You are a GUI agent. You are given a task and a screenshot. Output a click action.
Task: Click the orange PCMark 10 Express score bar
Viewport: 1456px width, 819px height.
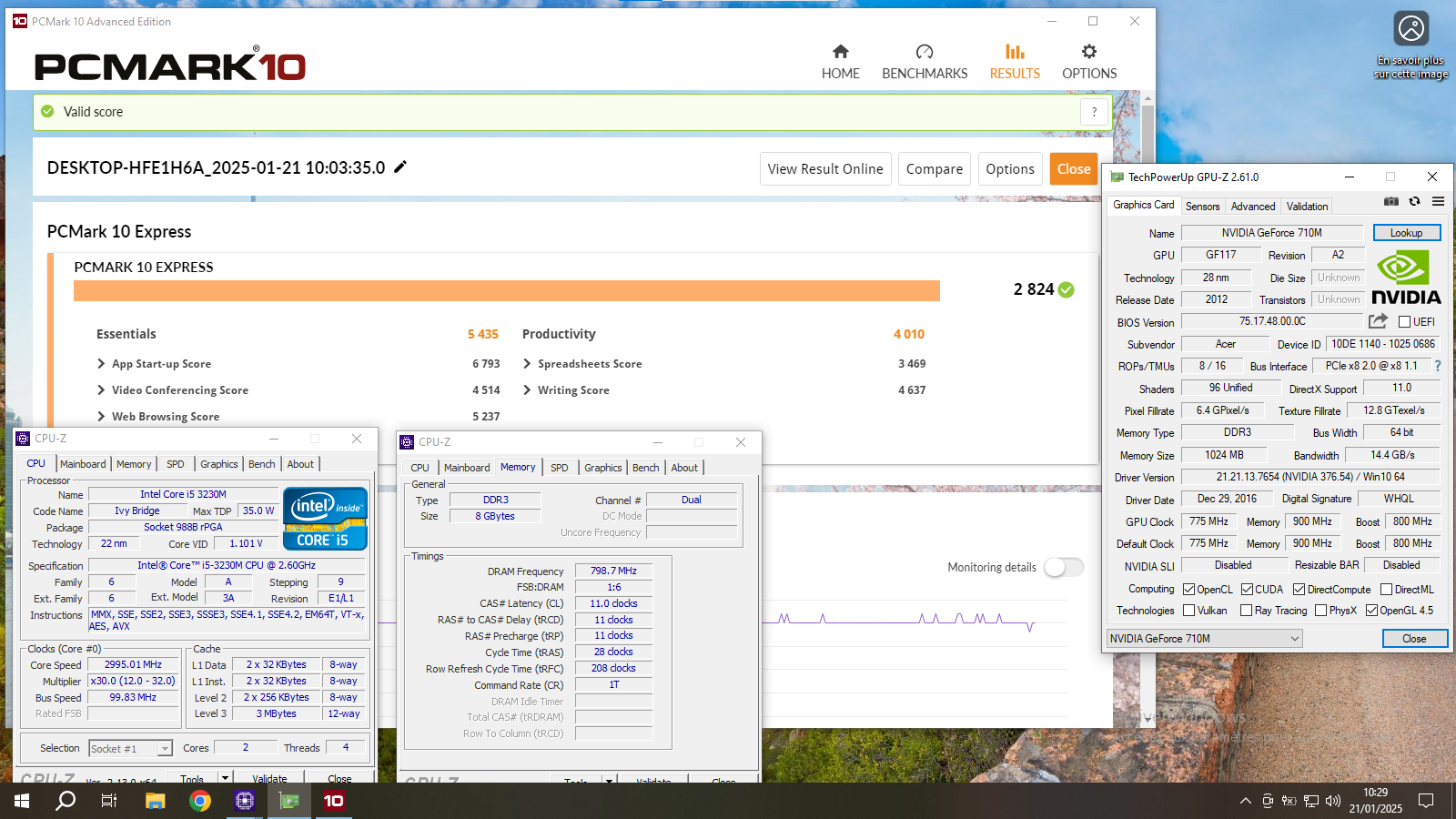(x=507, y=290)
